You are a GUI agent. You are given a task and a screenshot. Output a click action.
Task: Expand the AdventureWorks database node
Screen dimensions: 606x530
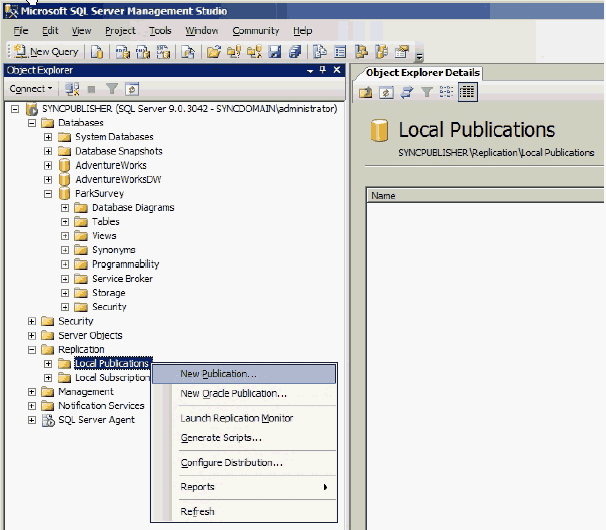pyautogui.click(x=48, y=166)
